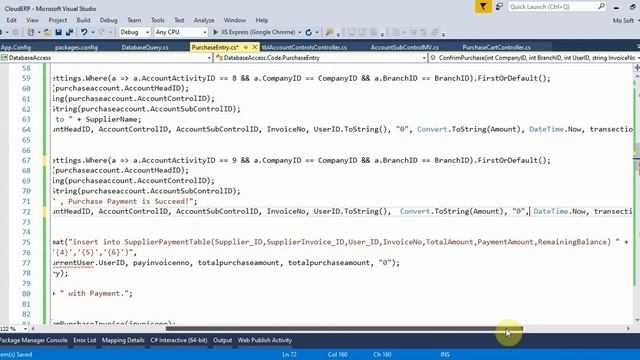Open the Help menu
Image resolution: width=640 pixels, height=360 pixels.
tap(262, 20)
